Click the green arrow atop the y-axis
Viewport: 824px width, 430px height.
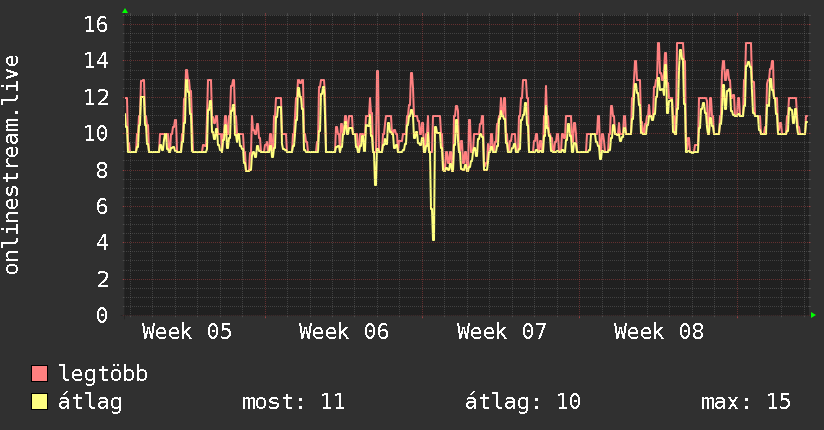[x=125, y=11]
